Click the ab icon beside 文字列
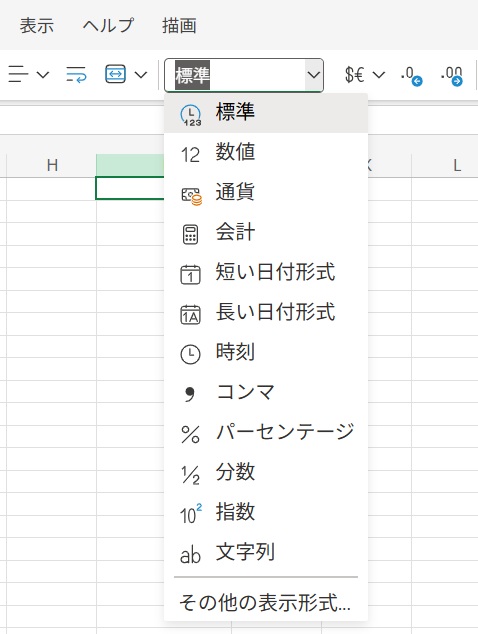478x634 pixels. point(190,555)
